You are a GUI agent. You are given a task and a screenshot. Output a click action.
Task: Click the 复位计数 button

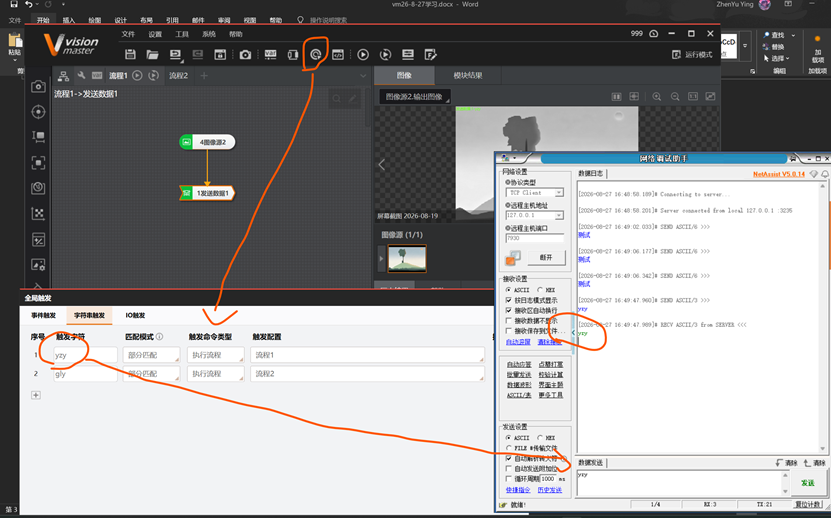(x=808, y=505)
